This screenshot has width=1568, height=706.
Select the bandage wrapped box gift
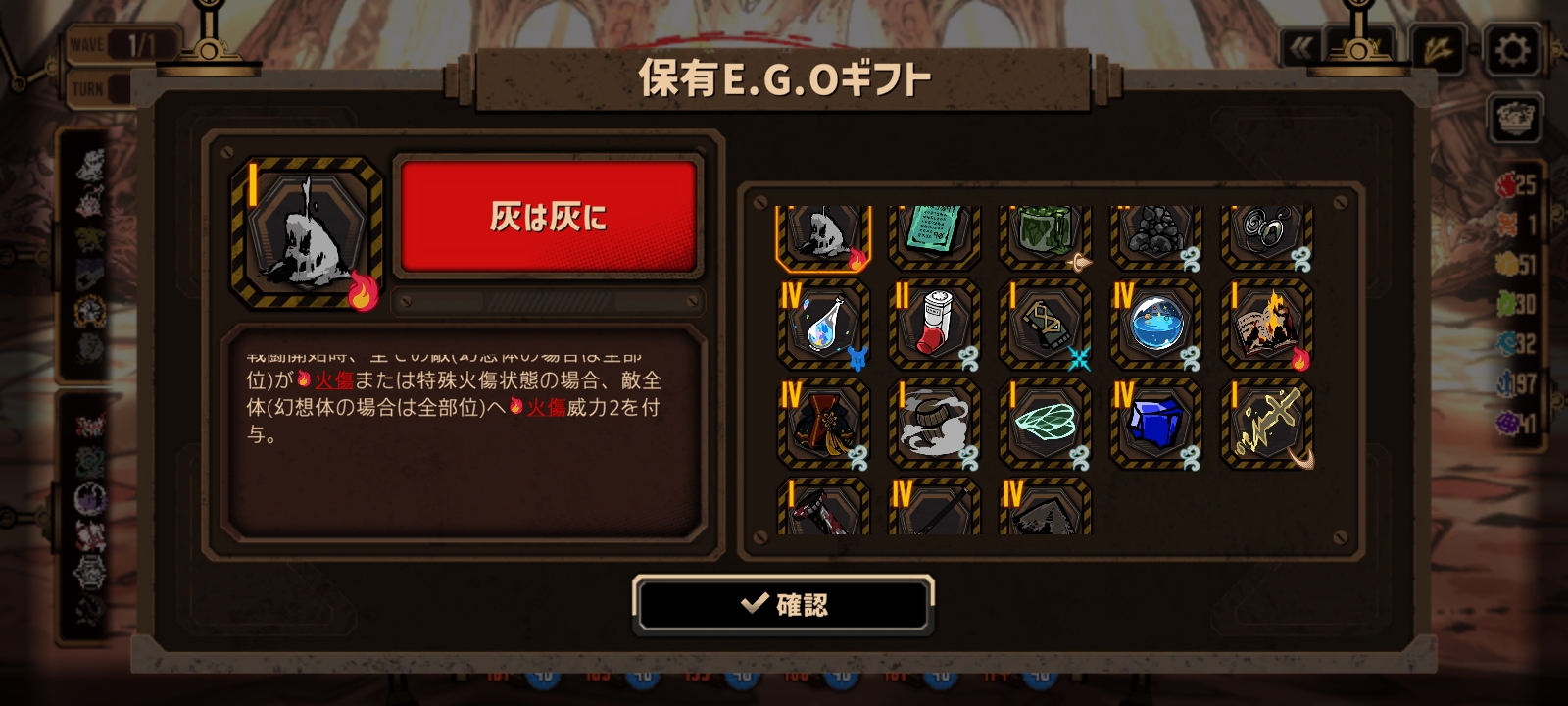(1045, 325)
